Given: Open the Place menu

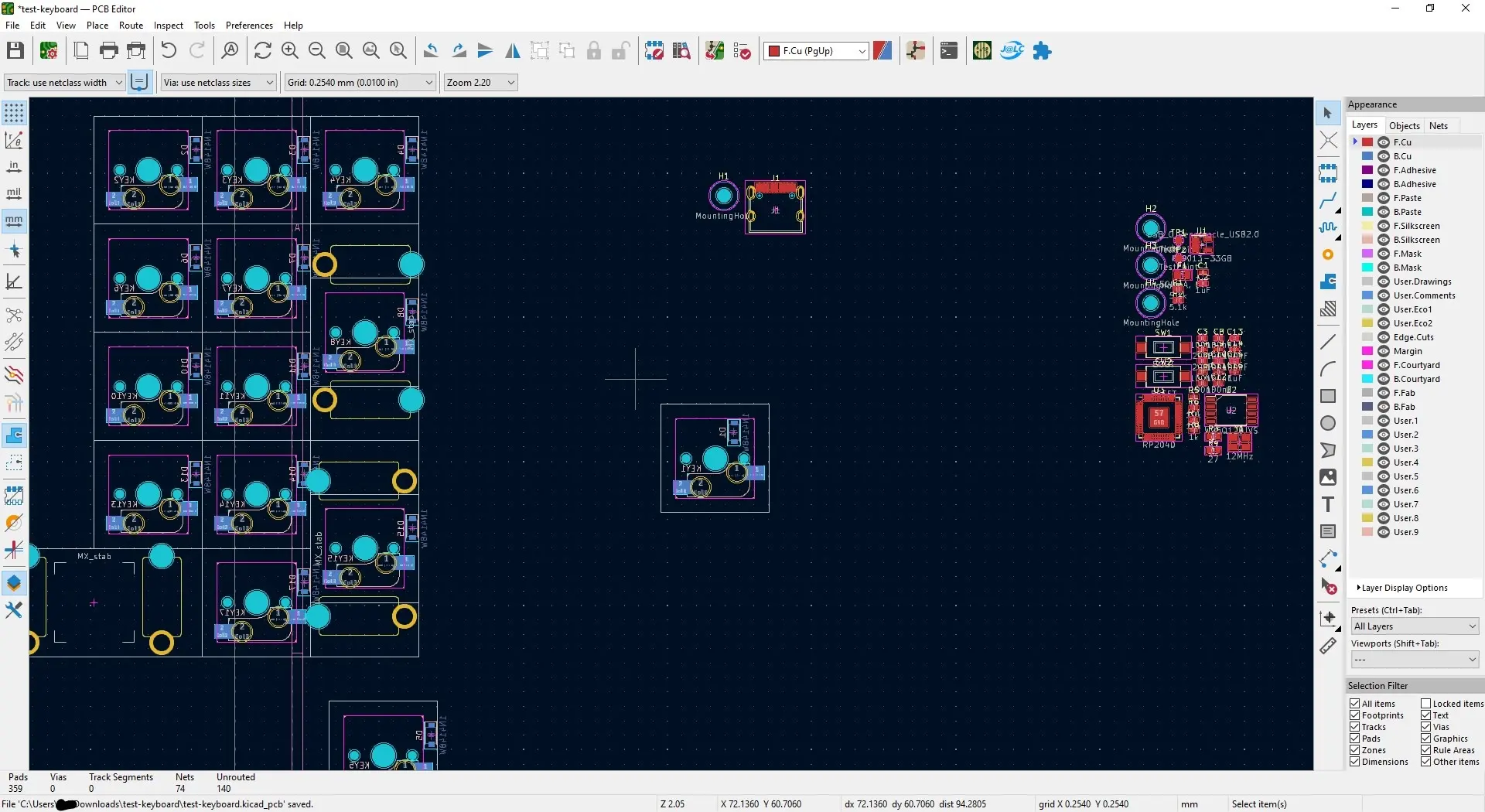Looking at the screenshot, I should [x=97, y=26].
